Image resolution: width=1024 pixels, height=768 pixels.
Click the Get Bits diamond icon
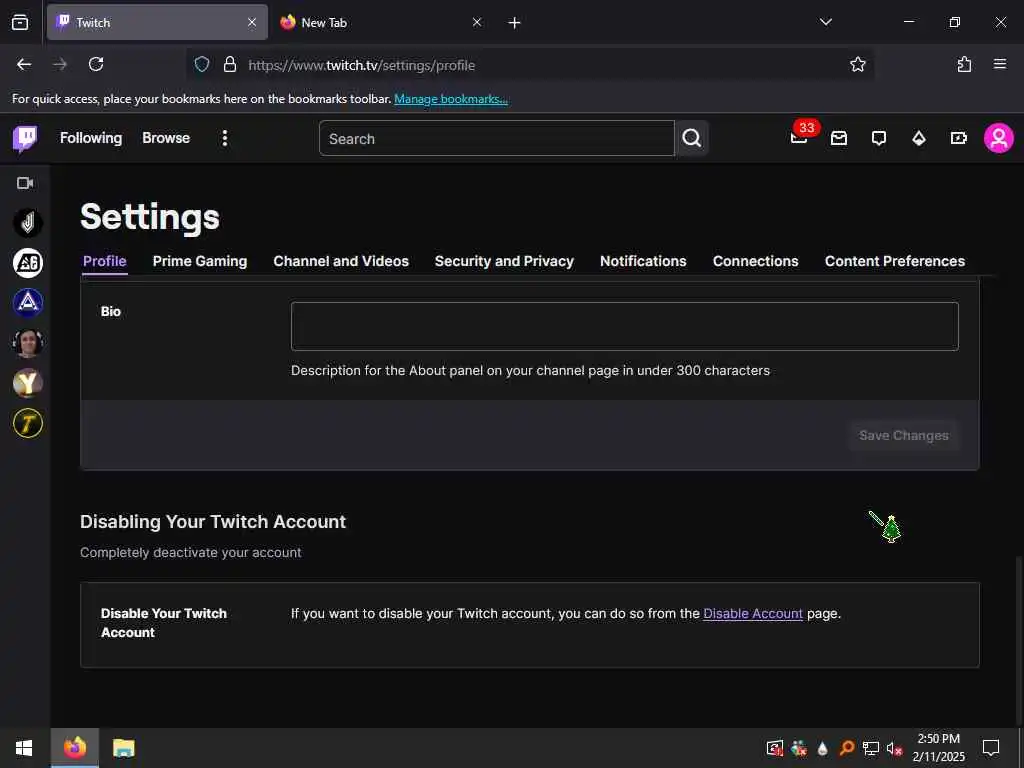tap(919, 138)
